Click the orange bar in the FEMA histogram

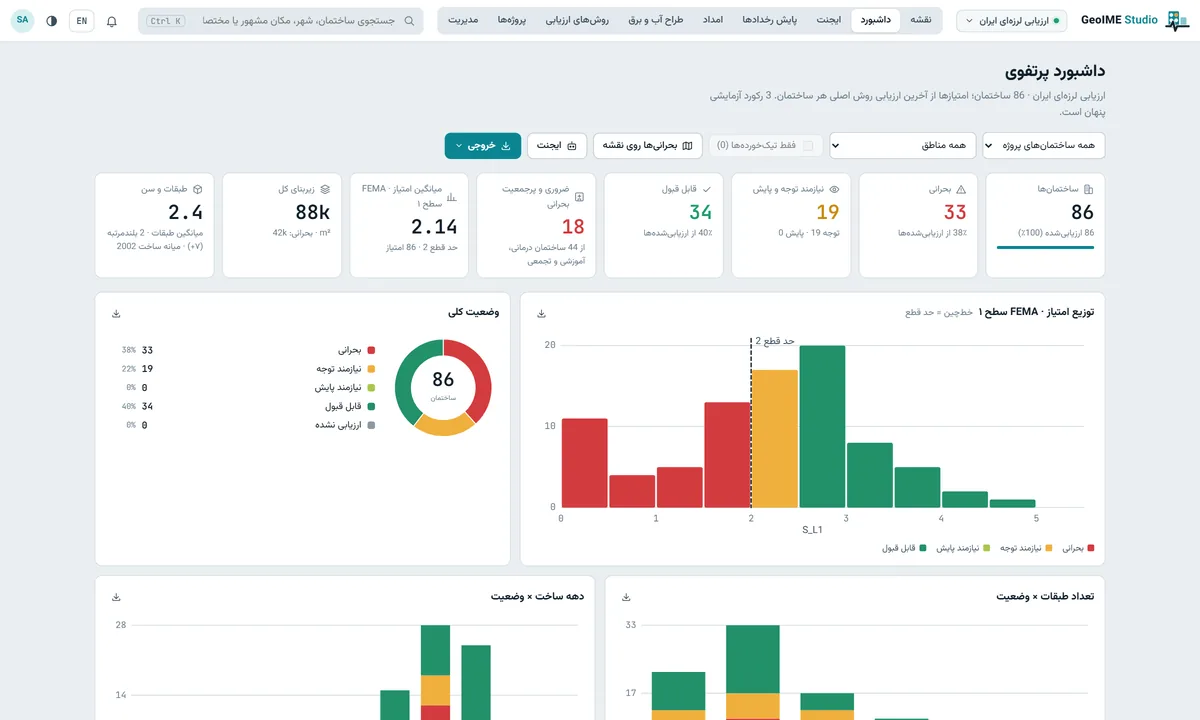click(775, 438)
